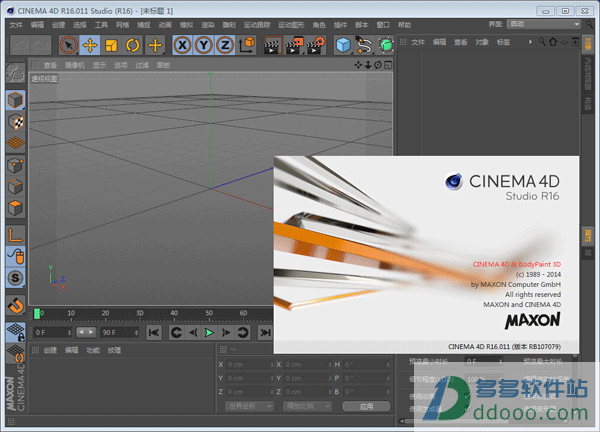Click the Object Manager home path icon
600x432 pixels.
pyautogui.click(x=553, y=42)
